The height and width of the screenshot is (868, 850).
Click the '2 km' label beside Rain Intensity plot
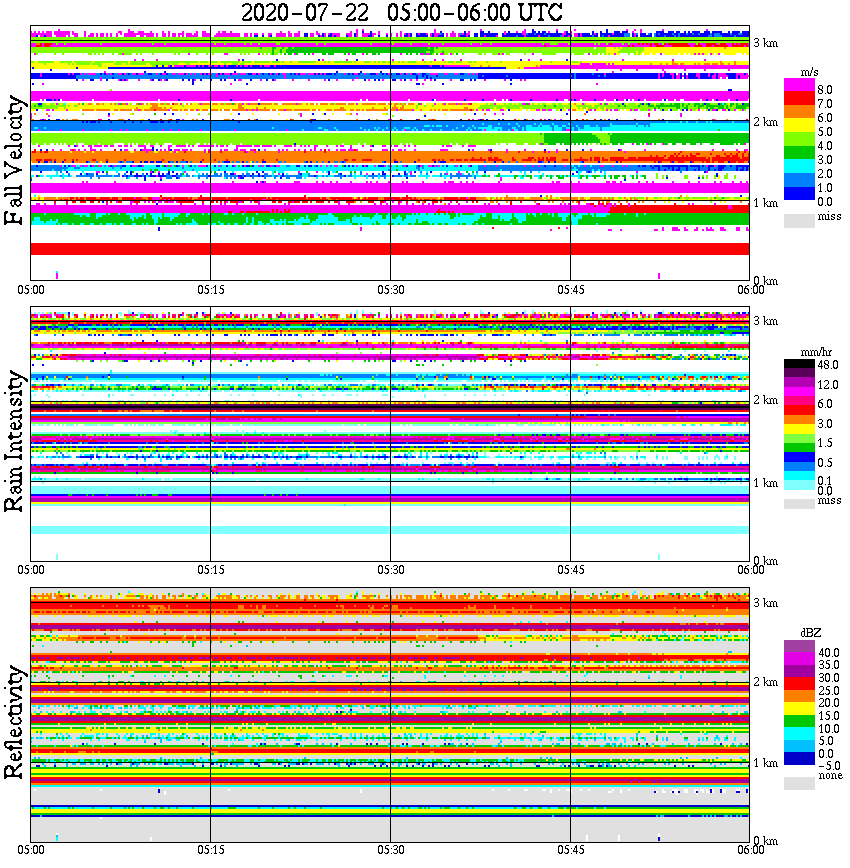(765, 400)
